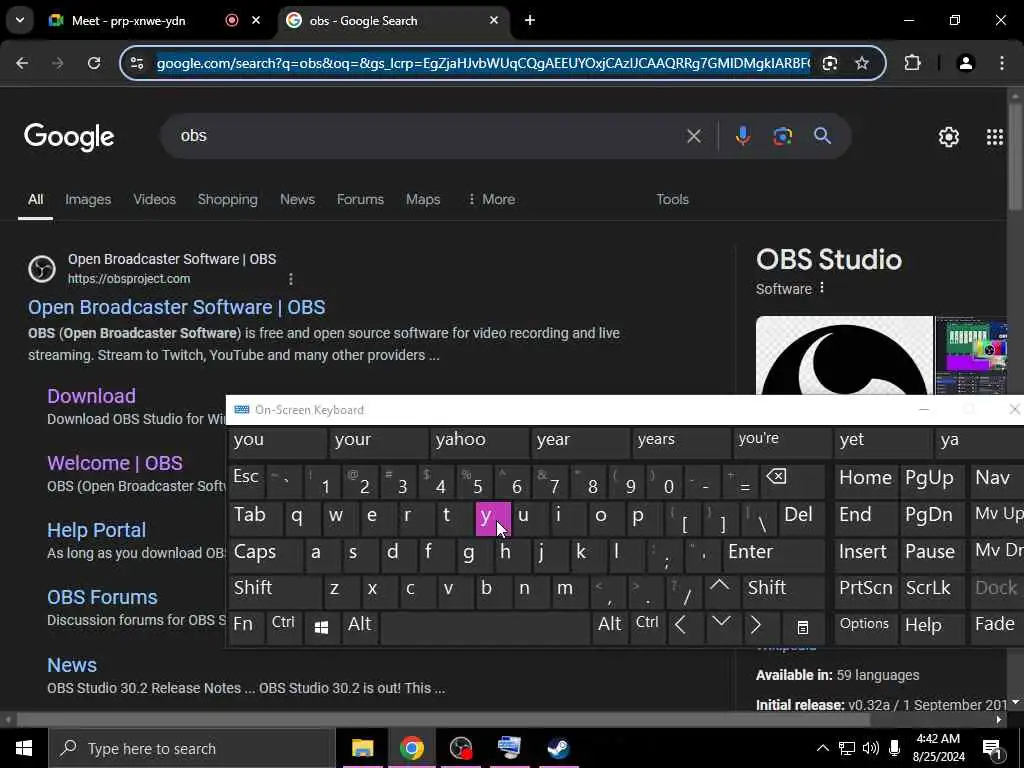Open OBS Studio from the taskbar
Viewport: 1024px width, 768px height.
461,748
